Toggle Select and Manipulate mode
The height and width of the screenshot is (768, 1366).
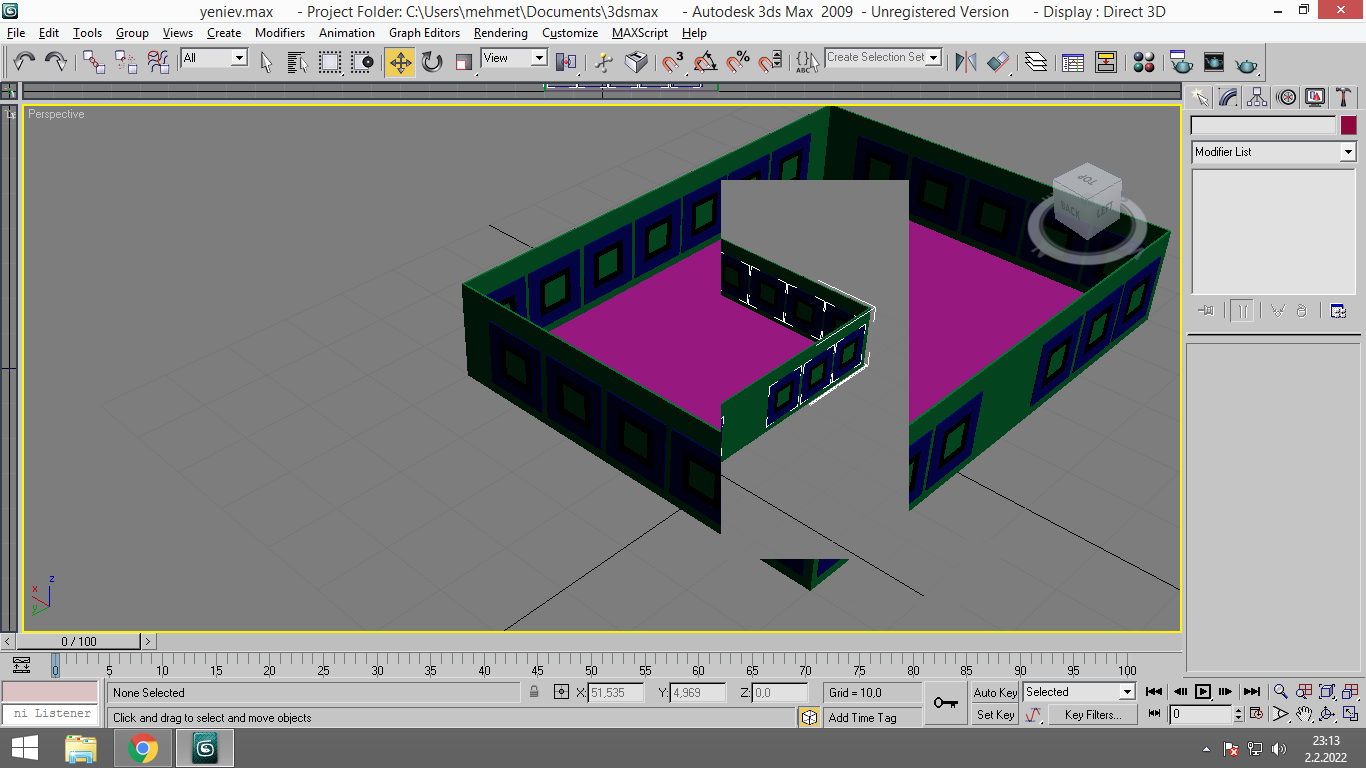point(604,62)
